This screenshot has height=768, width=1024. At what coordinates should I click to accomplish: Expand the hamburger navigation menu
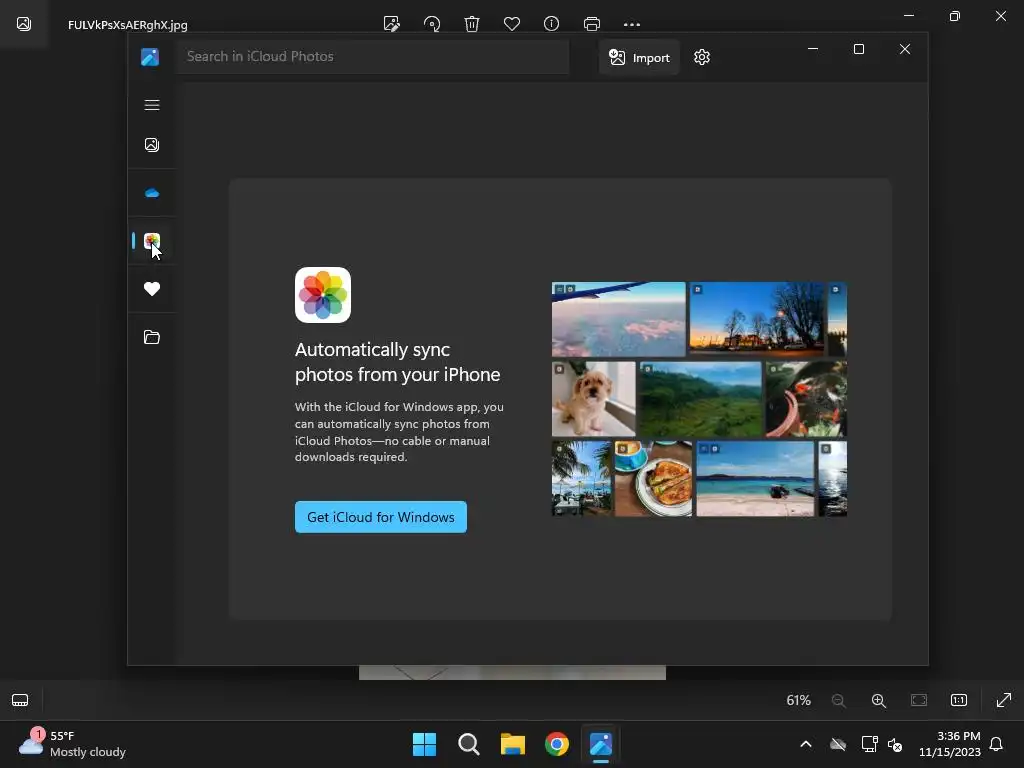click(x=152, y=105)
